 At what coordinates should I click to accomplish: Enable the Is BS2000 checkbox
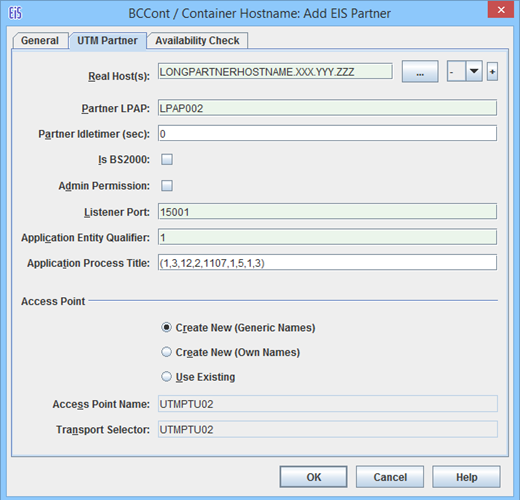point(167,159)
